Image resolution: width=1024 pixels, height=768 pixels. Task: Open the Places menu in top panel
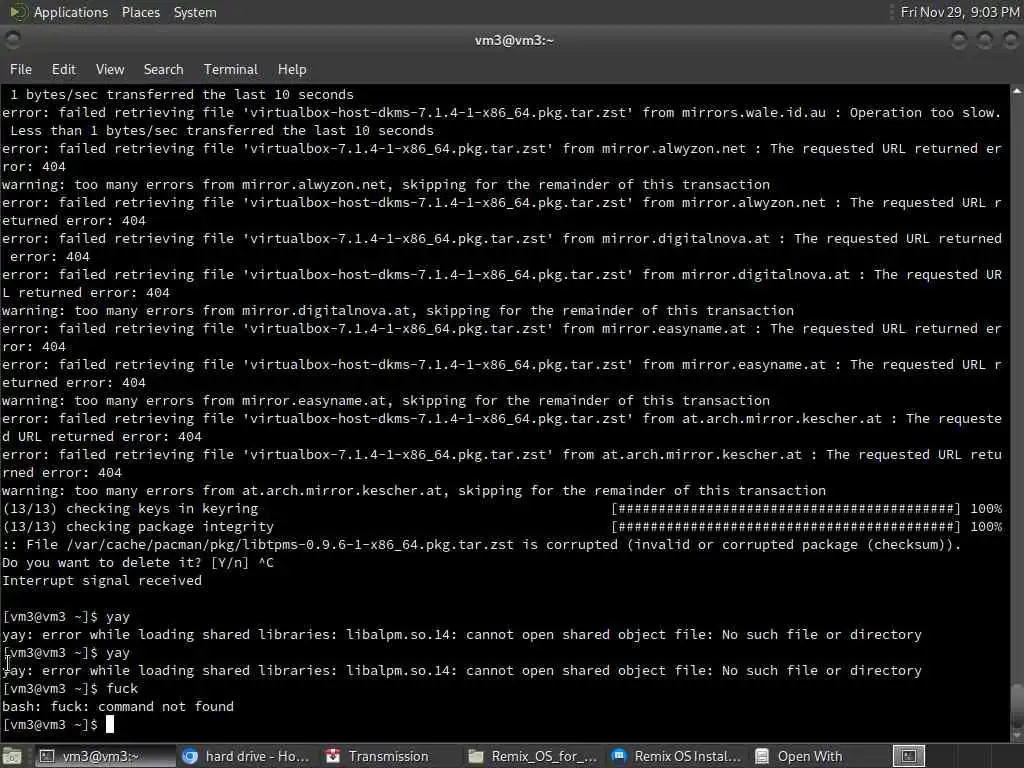[140, 12]
